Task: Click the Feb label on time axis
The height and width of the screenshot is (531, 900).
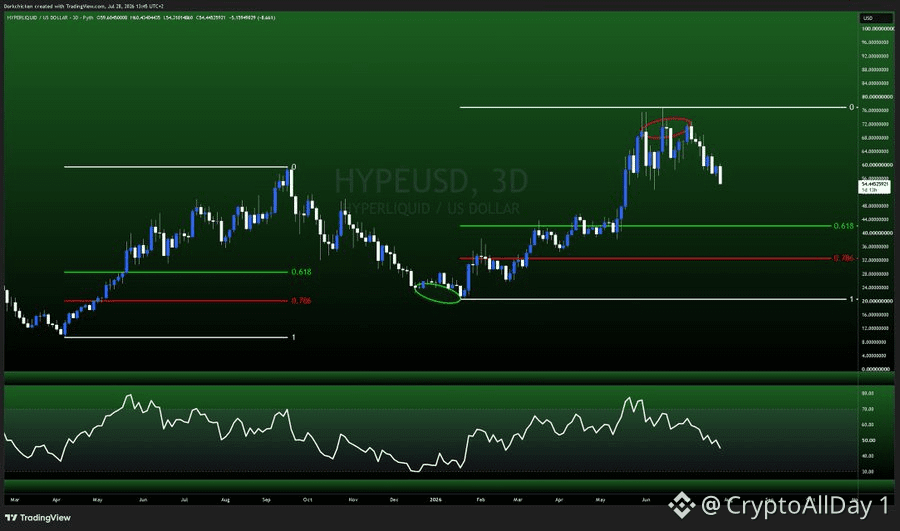Action: click(481, 500)
